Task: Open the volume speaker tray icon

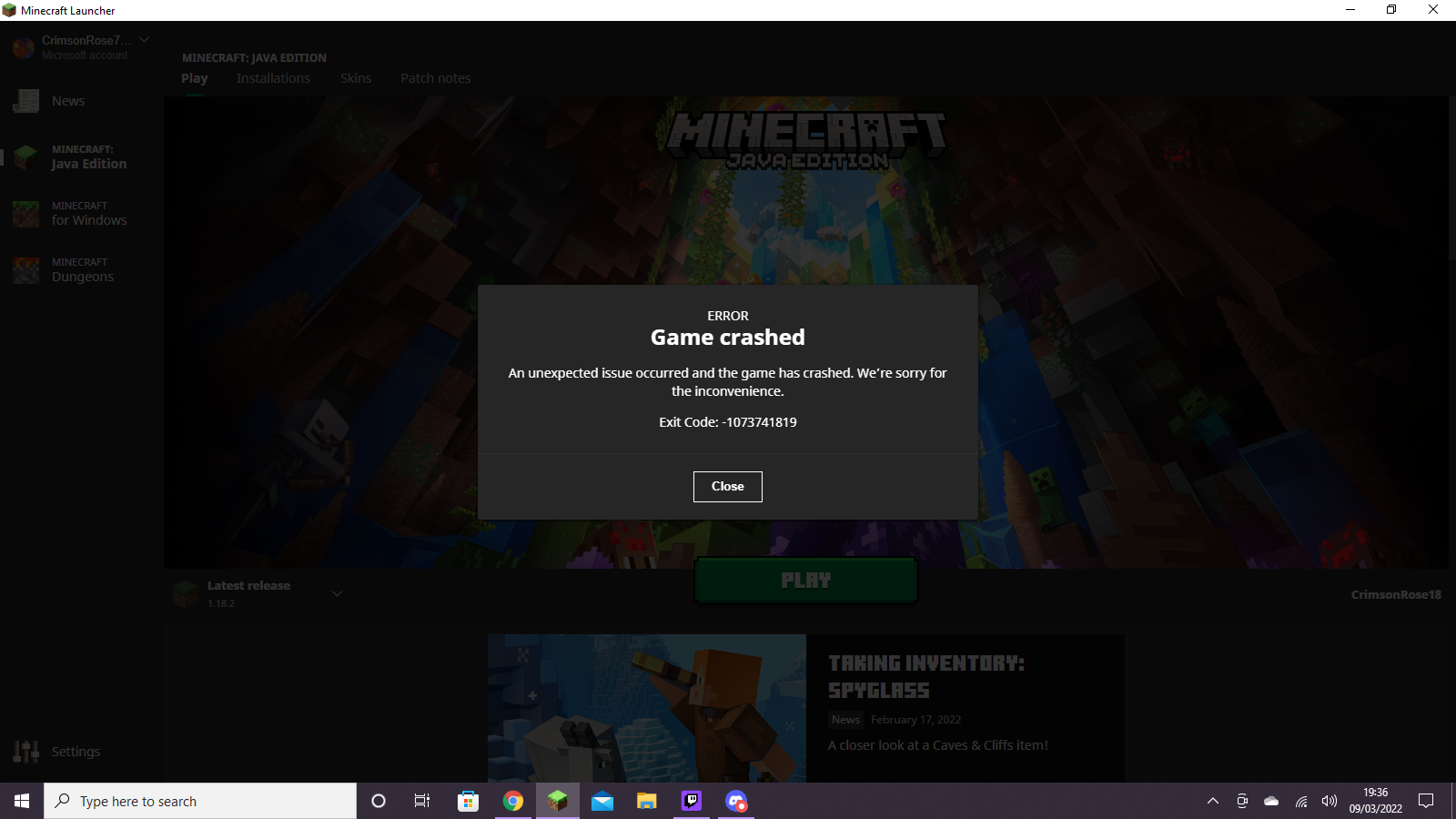Action: click(x=1330, y=801)
